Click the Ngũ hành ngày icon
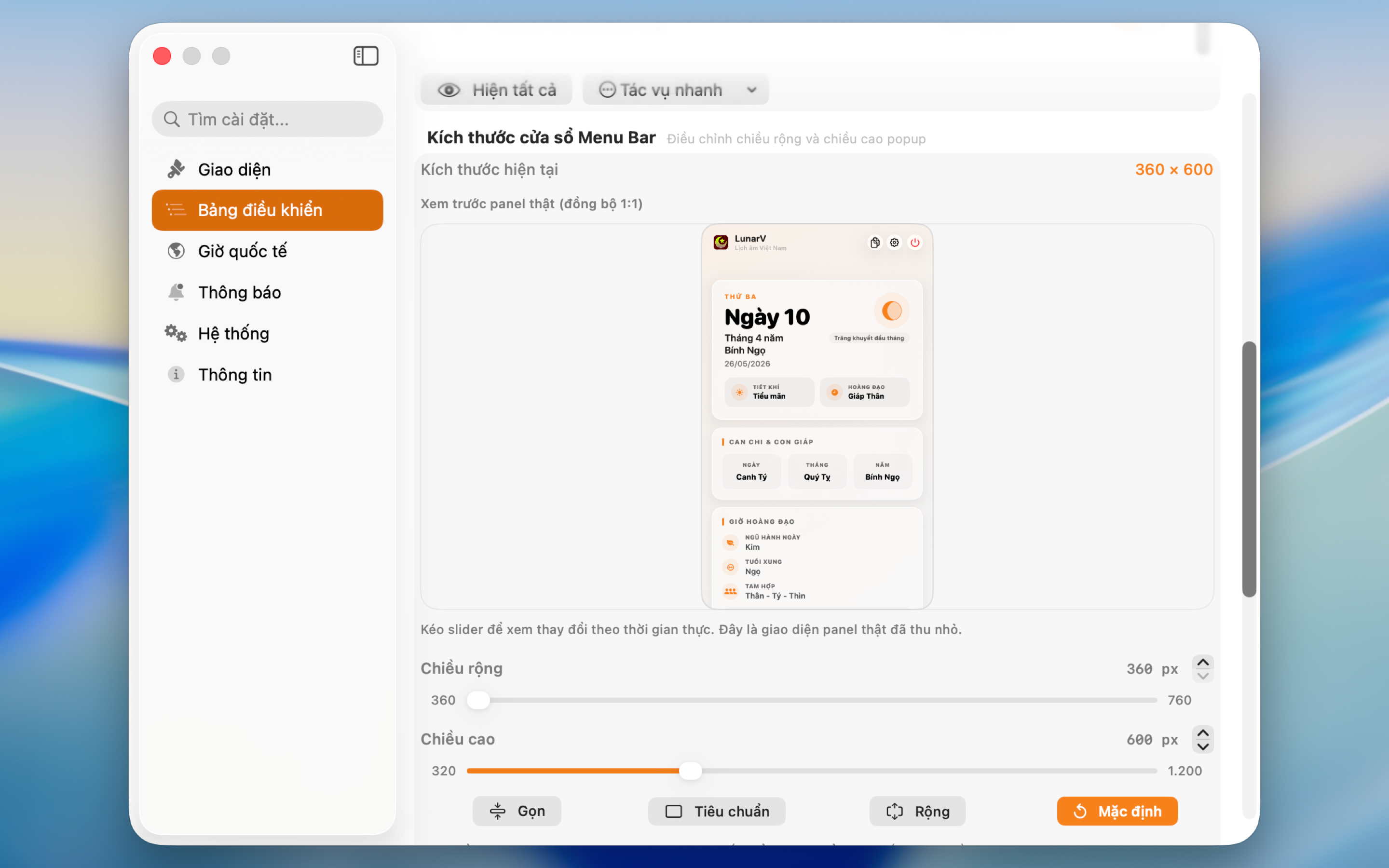This screenshot has height=868, width=1389. (x=730, y=542)
